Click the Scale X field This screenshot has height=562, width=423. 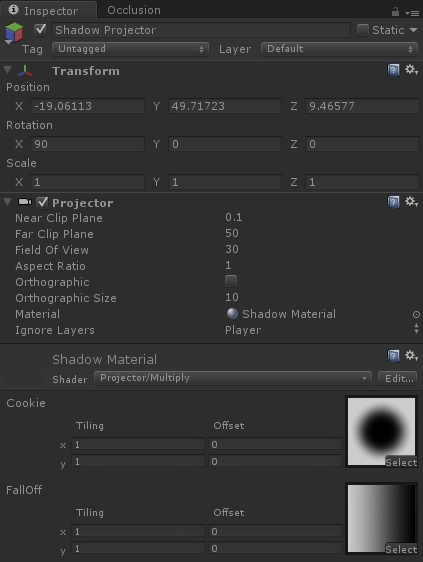coord(88,182)
